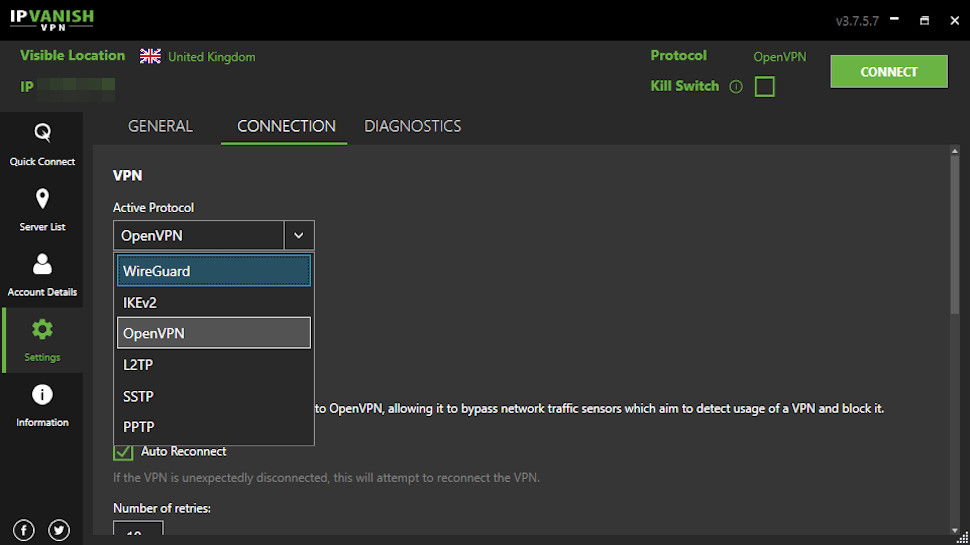Click the scrollbar down arrow

pyautogui.click(x=955, y=530)
